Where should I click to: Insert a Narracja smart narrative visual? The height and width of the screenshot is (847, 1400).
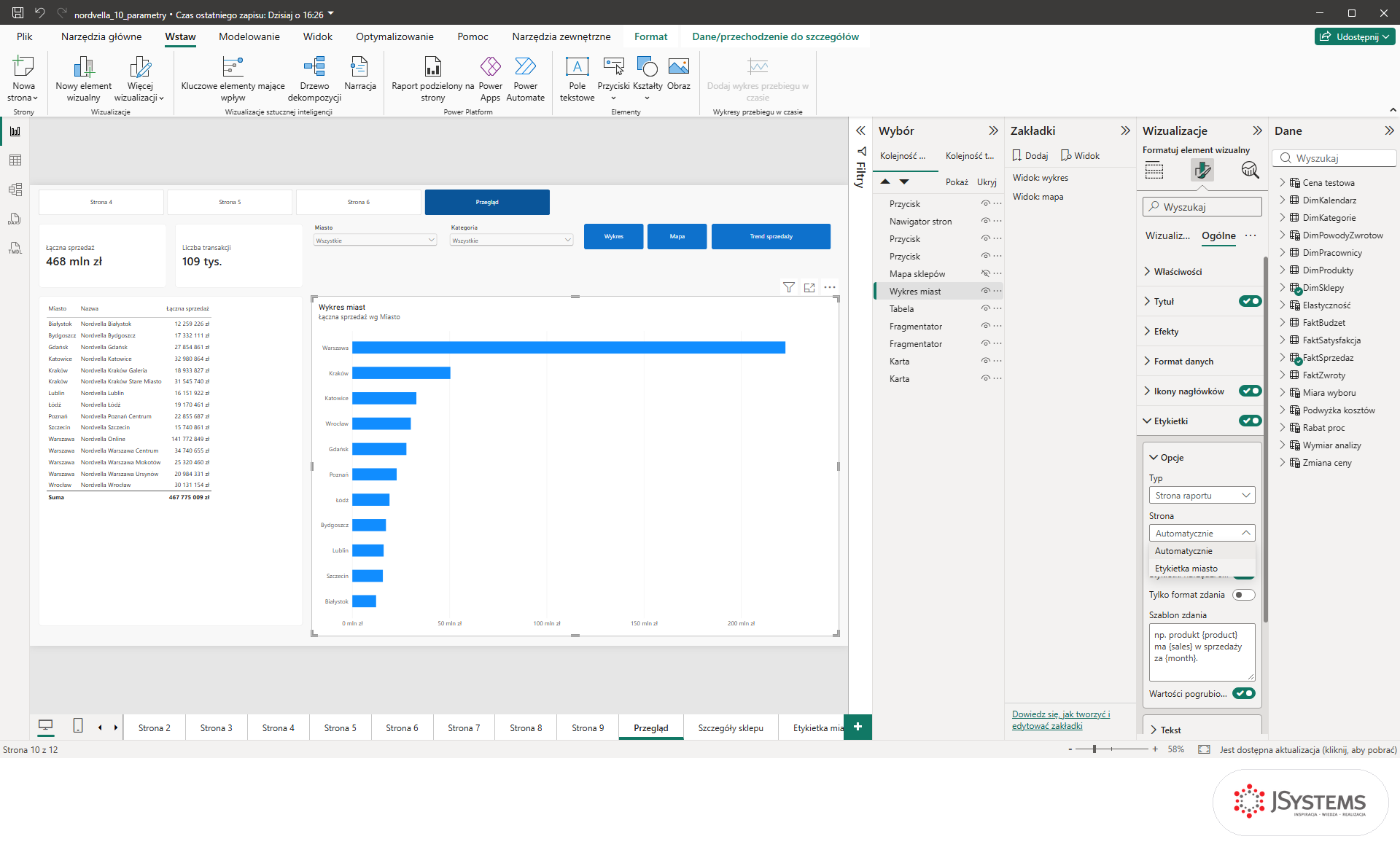click(360, 74)
